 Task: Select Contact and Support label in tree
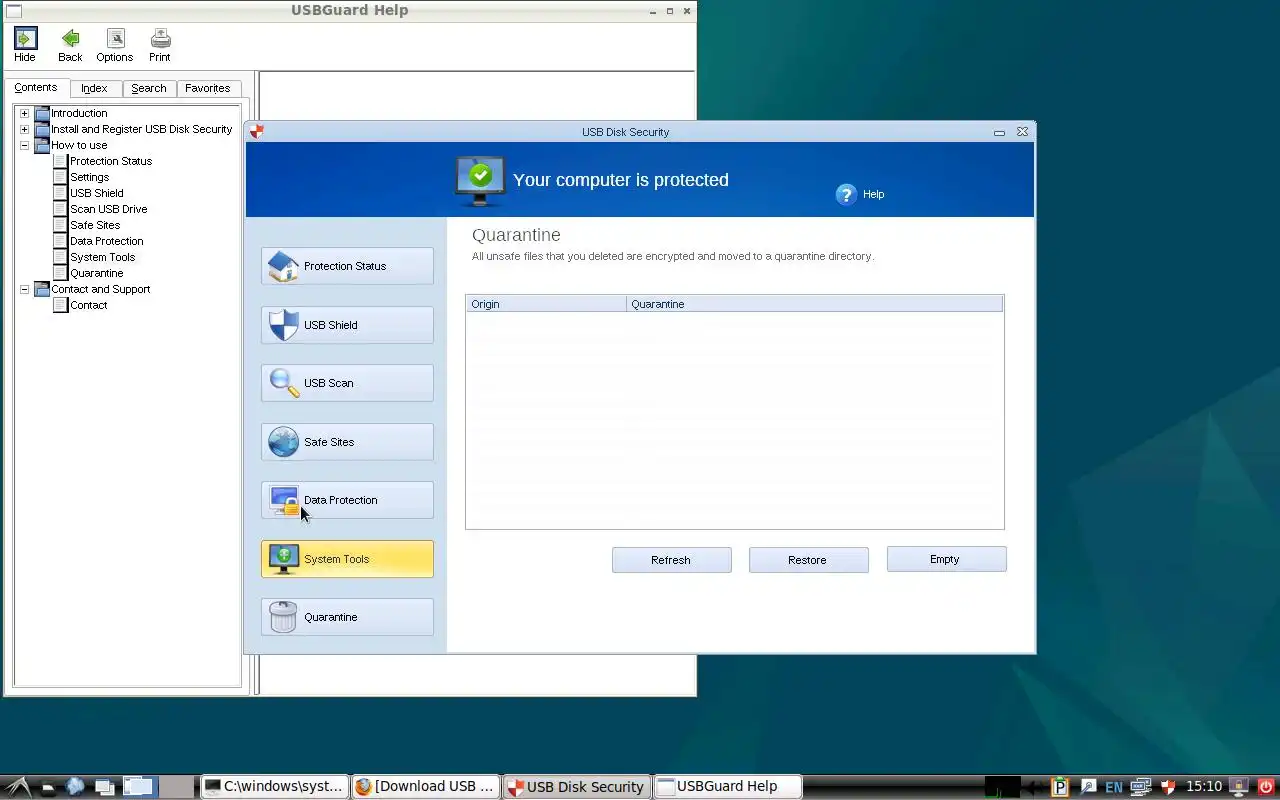tap(101, 289)
